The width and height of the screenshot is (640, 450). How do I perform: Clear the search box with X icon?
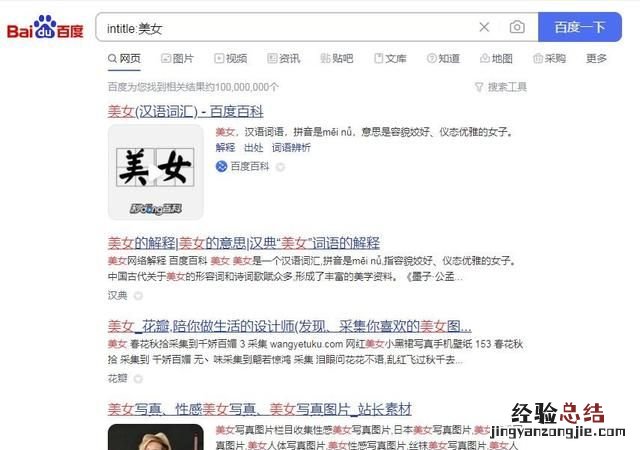pos(484,27)
